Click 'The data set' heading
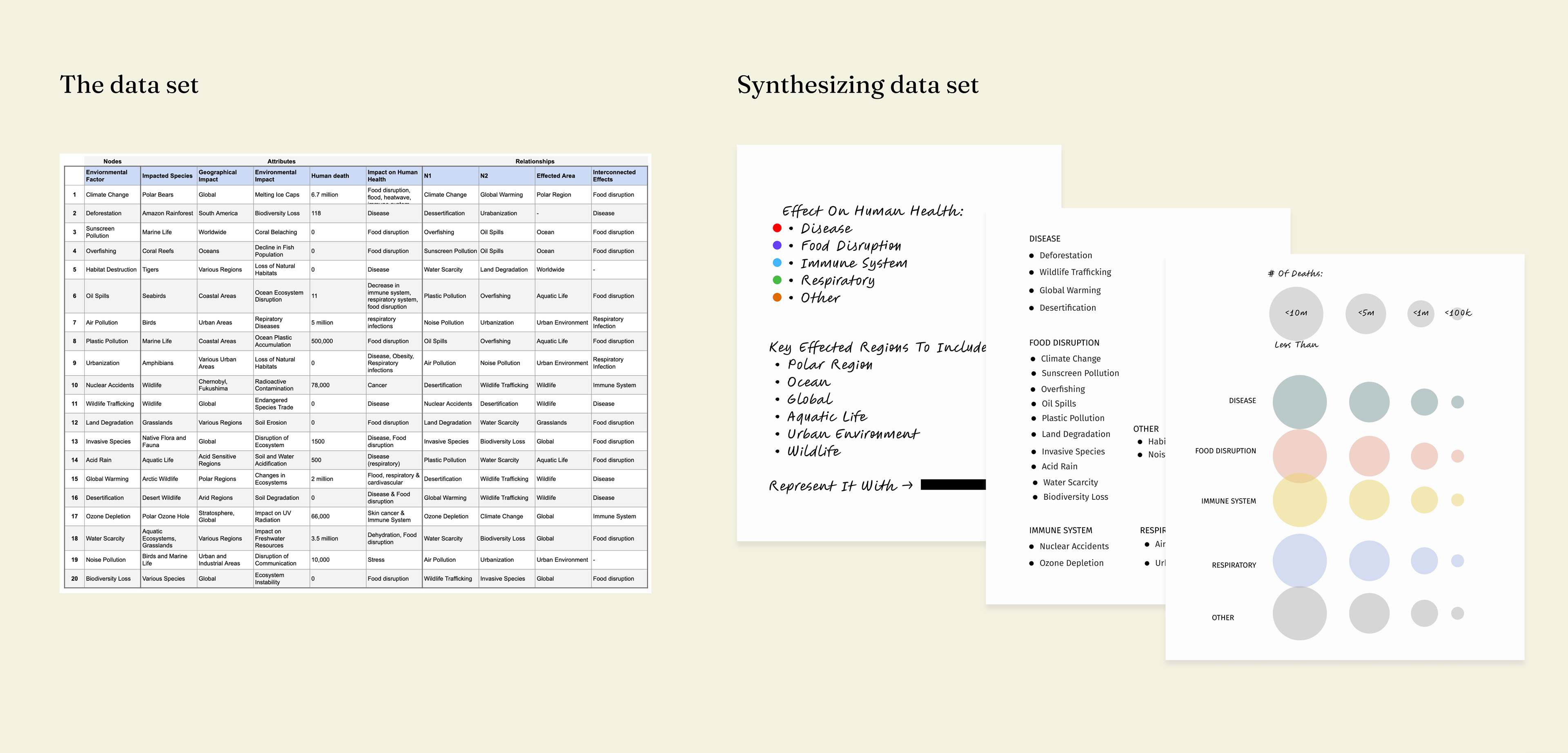Viewport: 1568px width, 753px height. [x=129, y=85]
